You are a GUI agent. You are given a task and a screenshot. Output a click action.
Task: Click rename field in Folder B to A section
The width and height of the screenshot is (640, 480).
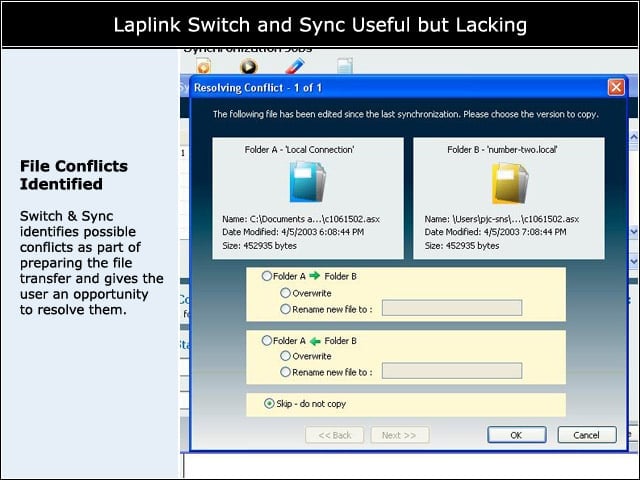click(x=452, y=371)
